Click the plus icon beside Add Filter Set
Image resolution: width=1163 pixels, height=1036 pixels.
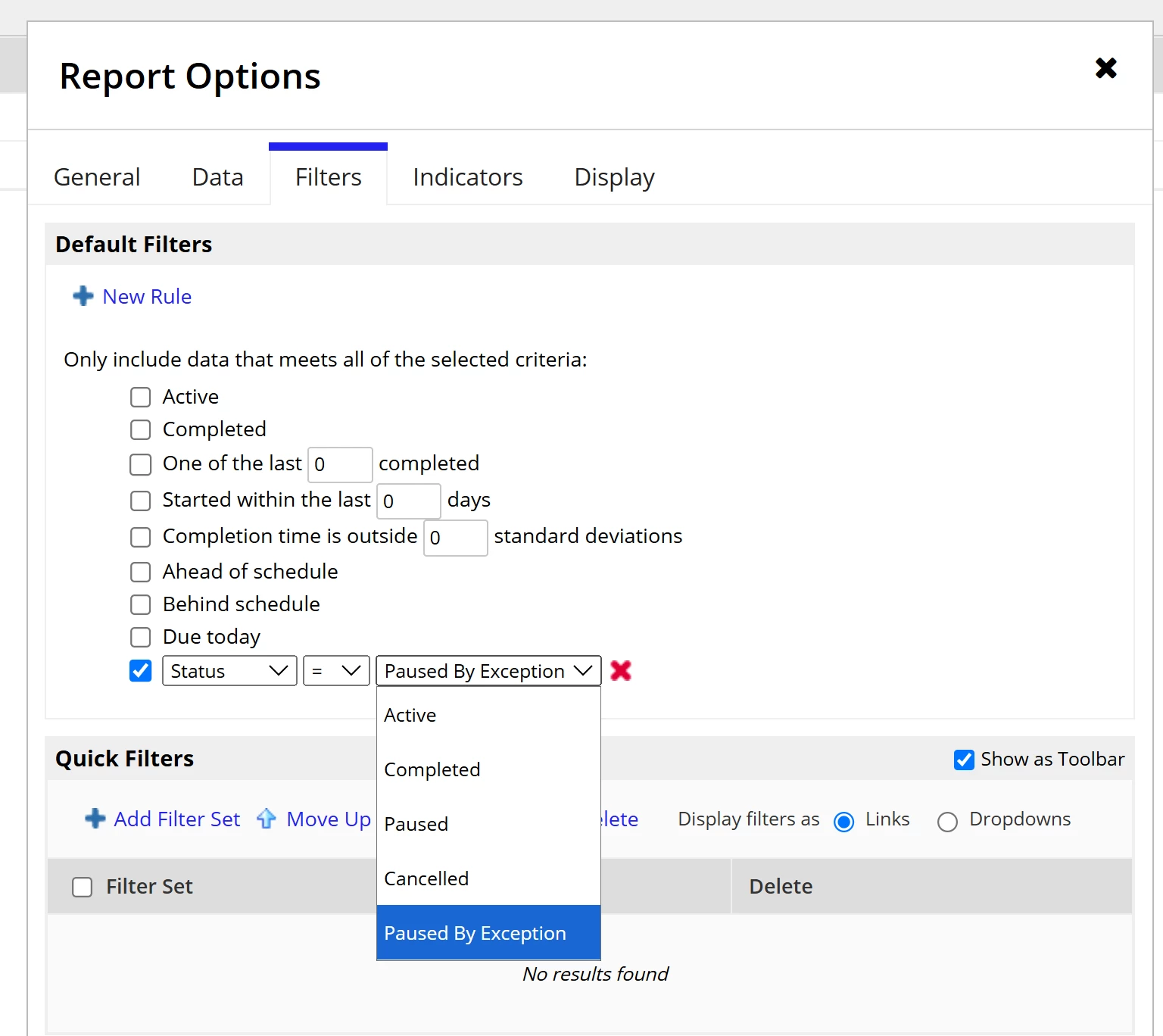coord(95,819)
